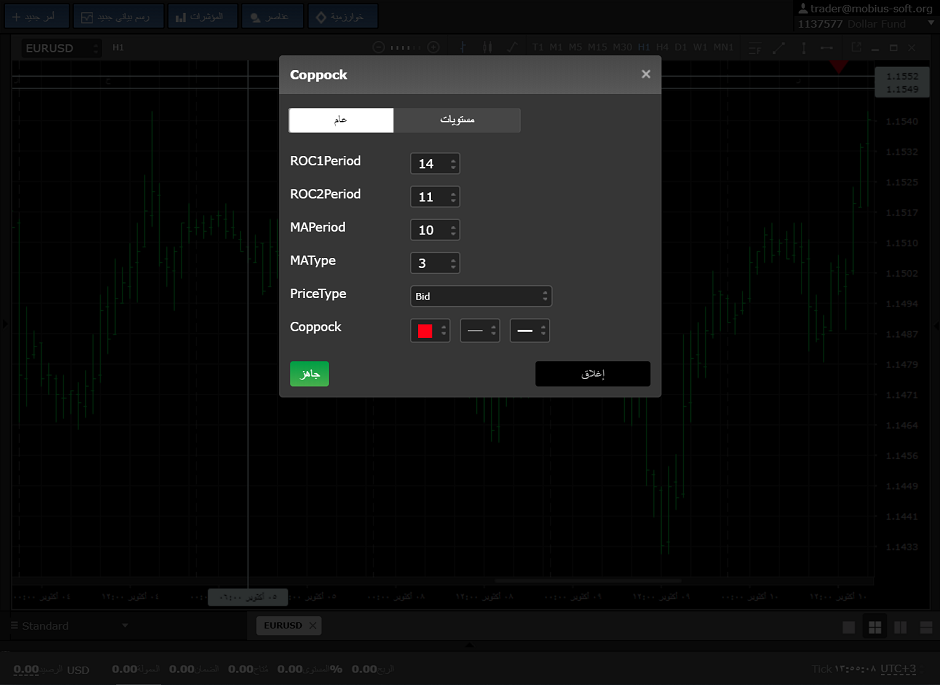Click the Fibonacci lines tool icon
The image size is (940, 685).
coord(755,48)
